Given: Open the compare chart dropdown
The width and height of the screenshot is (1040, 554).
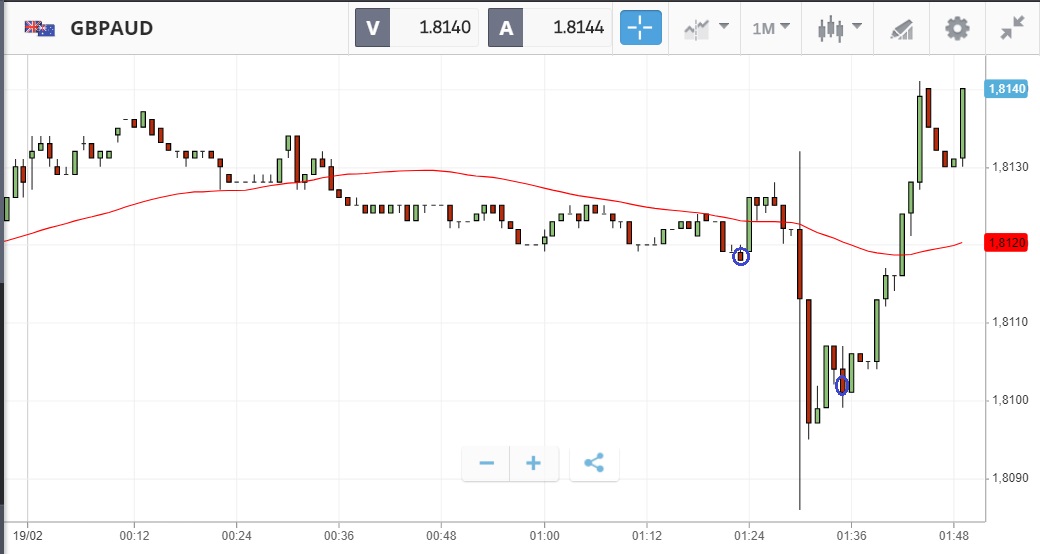Looking at the screenshot, I should [x=706, y=28].
